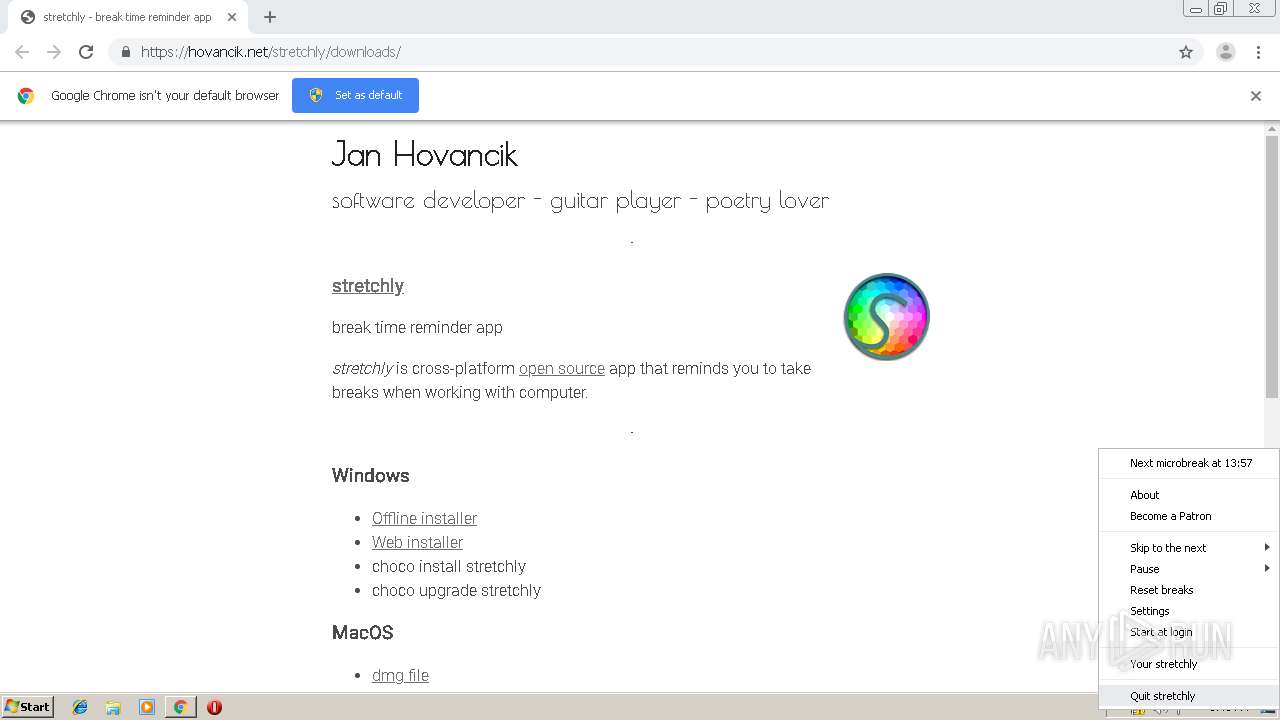Click the Chrome taskbar icon
Viewport: 1280px width, 720px height.
coord(180,707)
